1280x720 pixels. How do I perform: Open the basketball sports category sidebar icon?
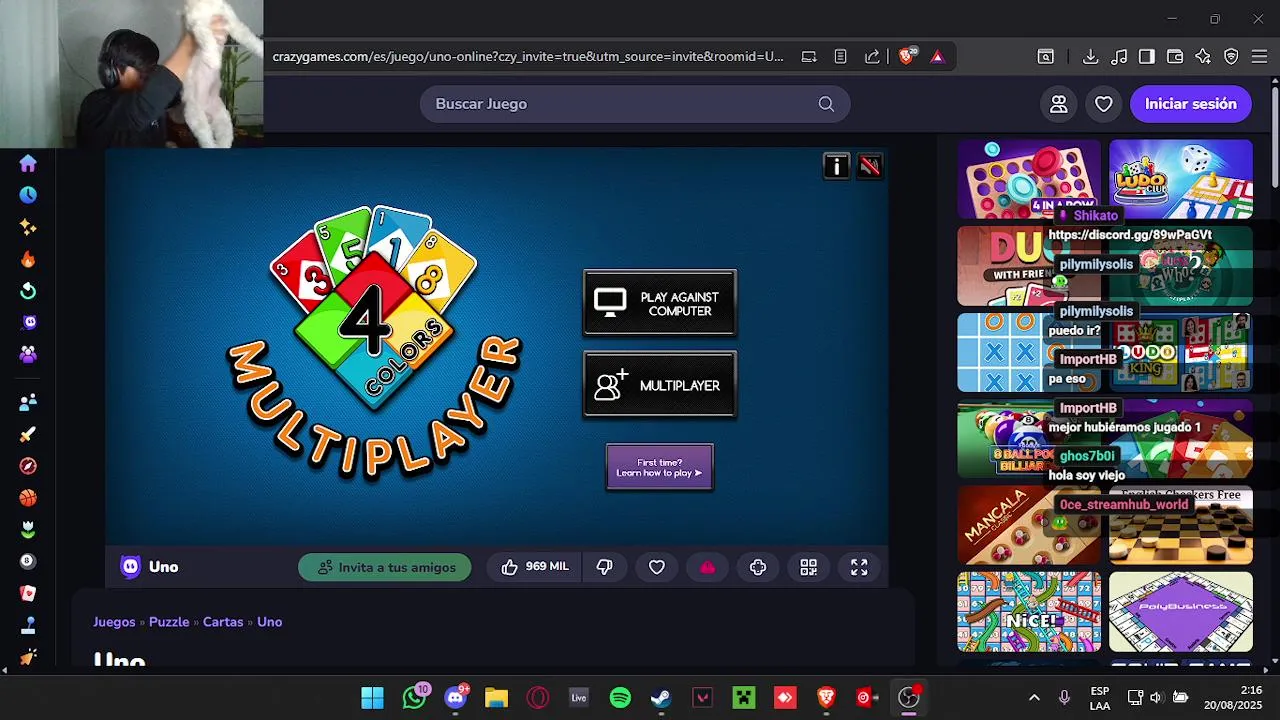(x=28, y=498)
